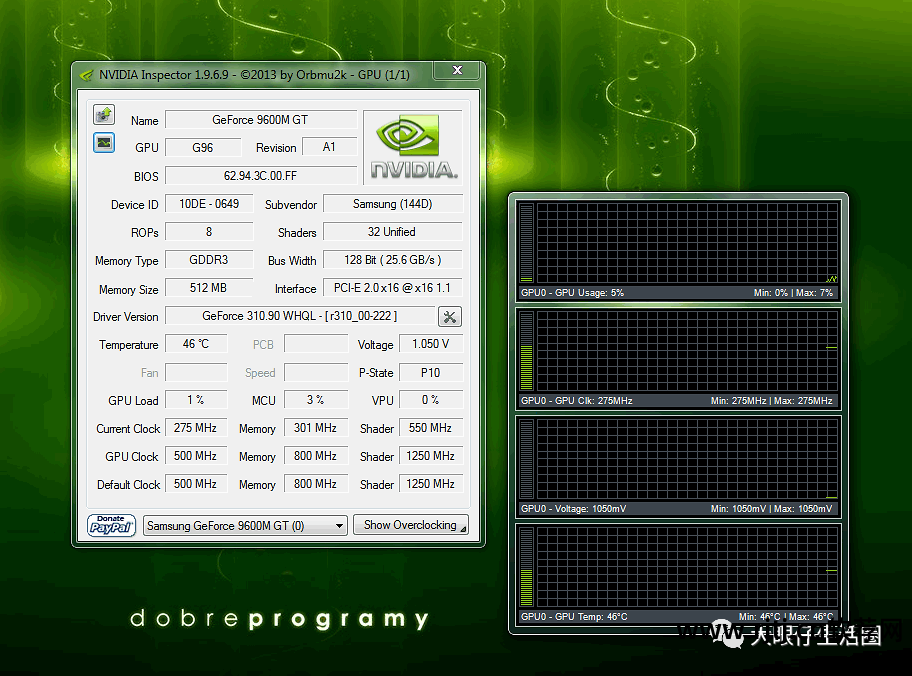The height and width of the screenshot is (676, 912).
Task: Click the upload screenshot camera icon
Action: tap(104, 114)
